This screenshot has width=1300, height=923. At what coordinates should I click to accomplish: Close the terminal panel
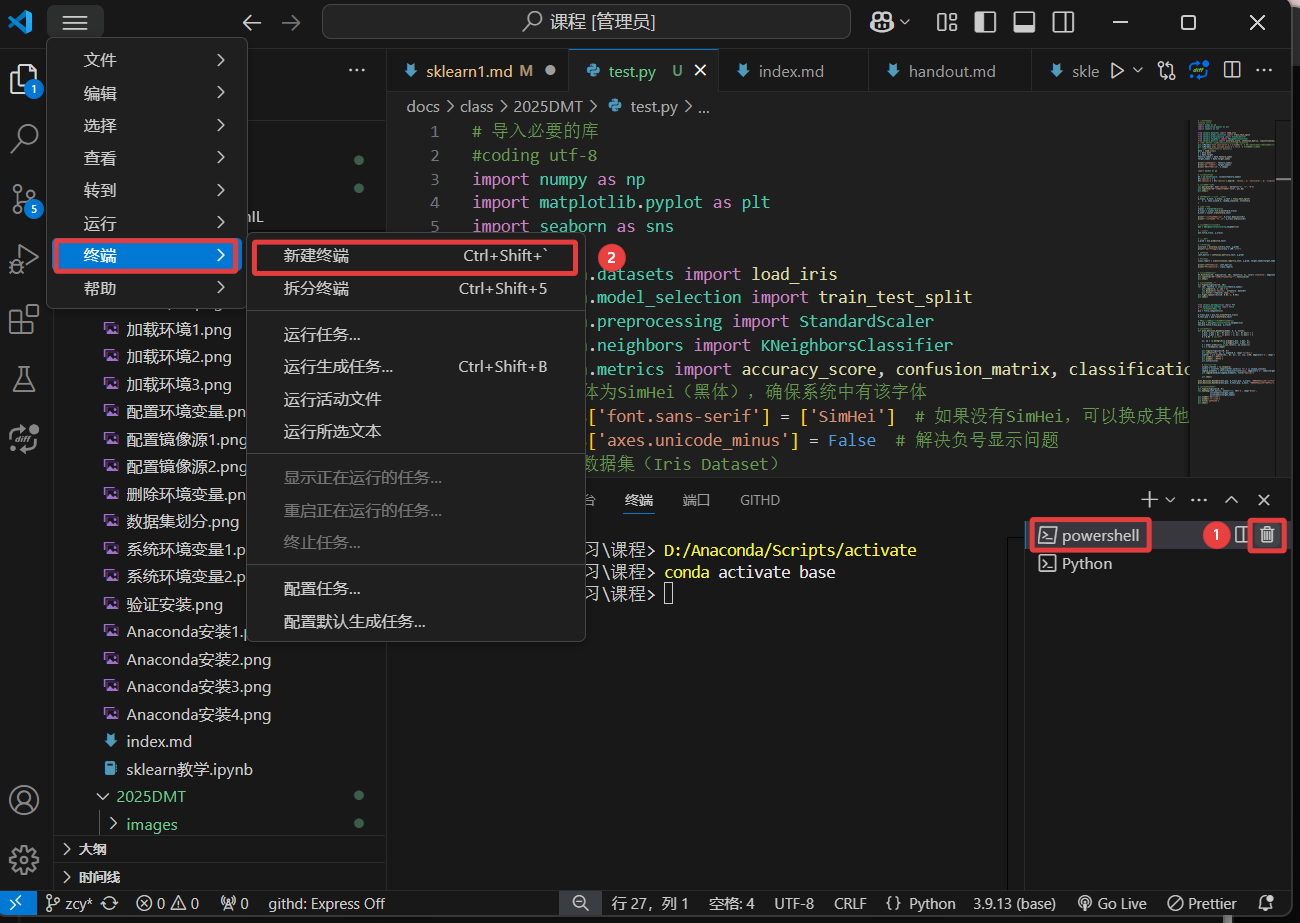(1264, 499)
